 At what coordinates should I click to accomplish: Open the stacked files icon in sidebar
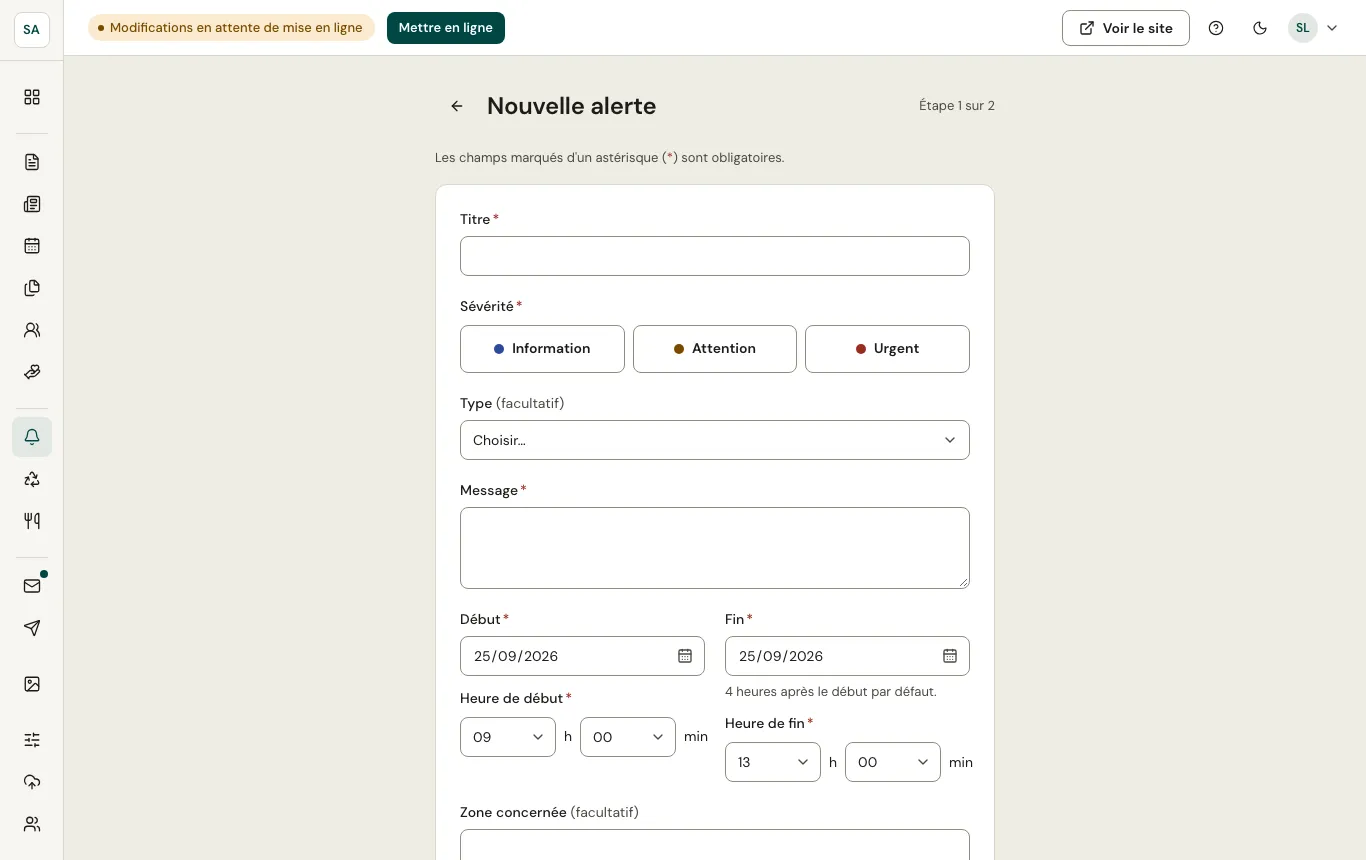[32, 288]
